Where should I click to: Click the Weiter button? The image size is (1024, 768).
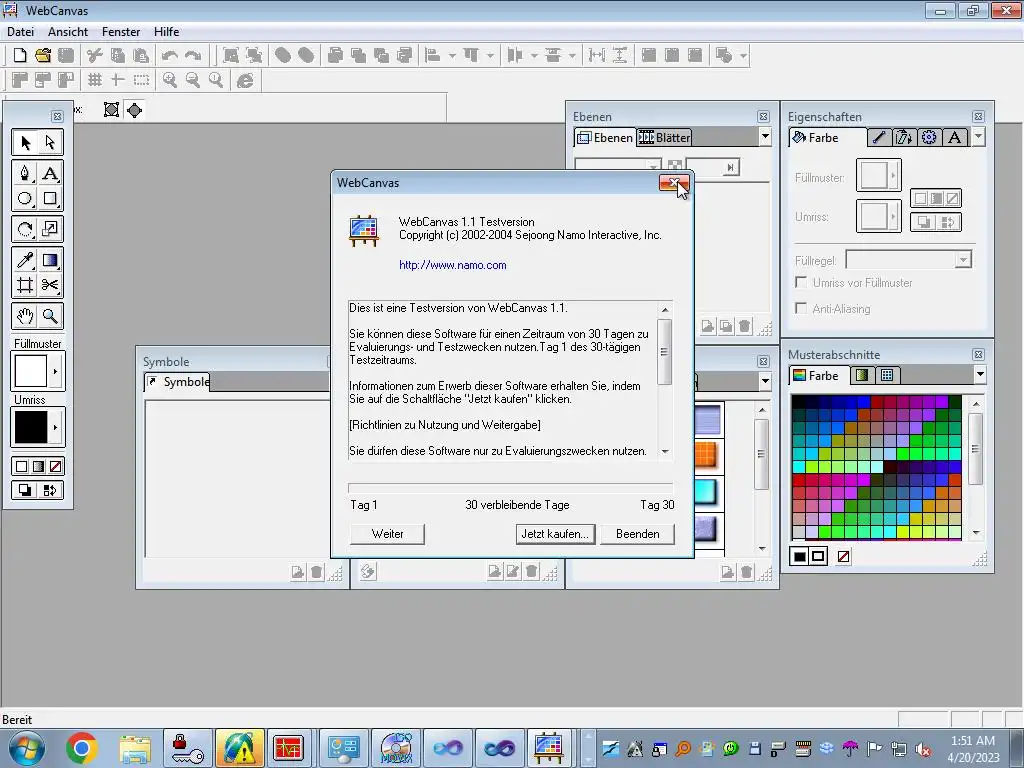(x=387, y=534)
